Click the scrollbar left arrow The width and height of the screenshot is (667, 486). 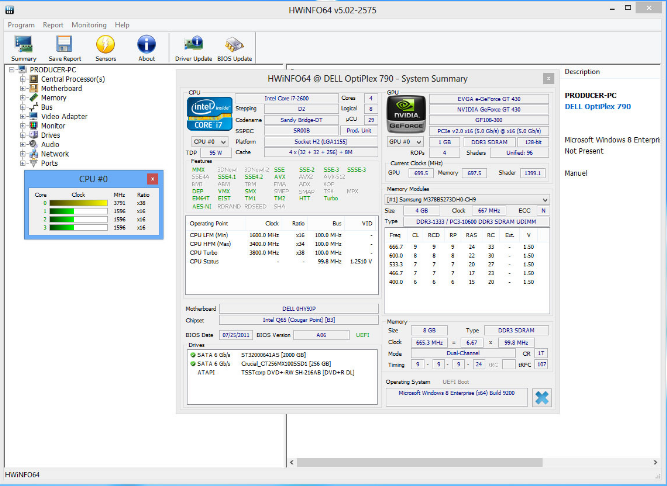pos(291,462)
